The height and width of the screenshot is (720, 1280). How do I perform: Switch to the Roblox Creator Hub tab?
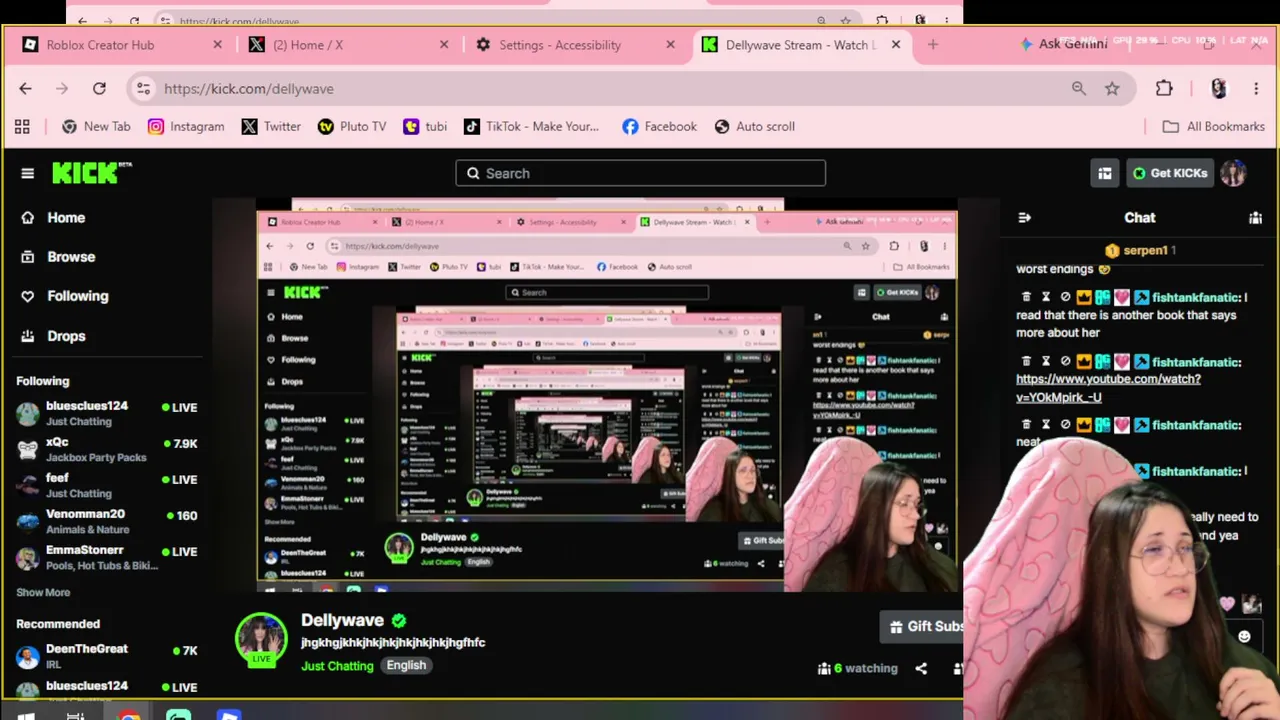[122, 45]
